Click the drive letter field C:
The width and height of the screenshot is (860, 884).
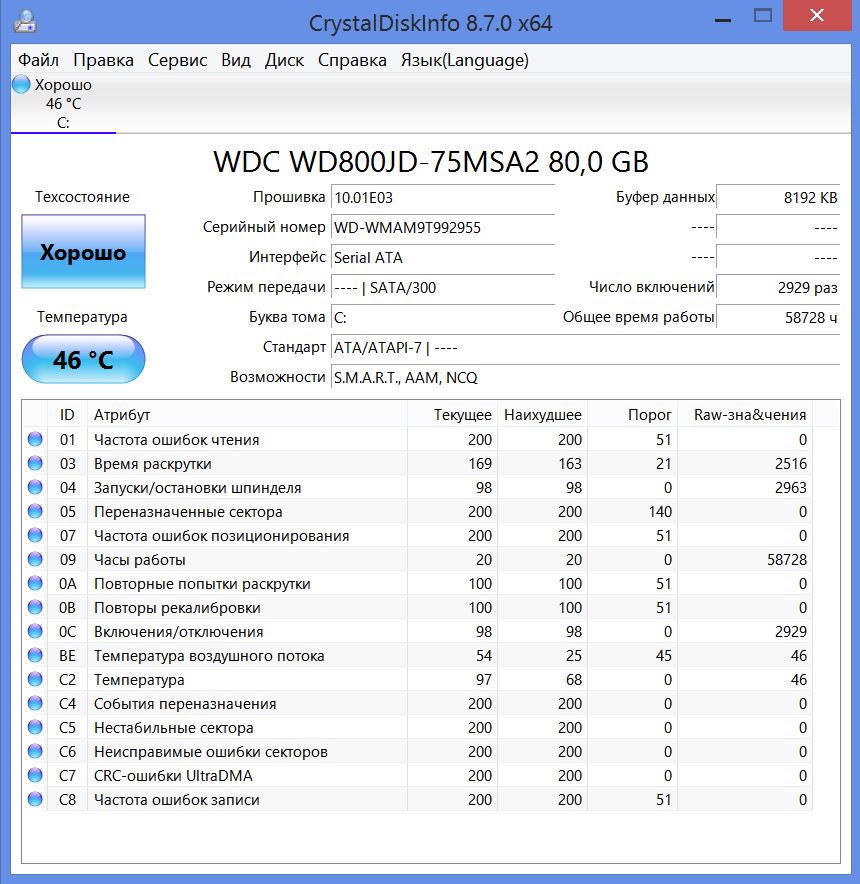click(443, 317)
